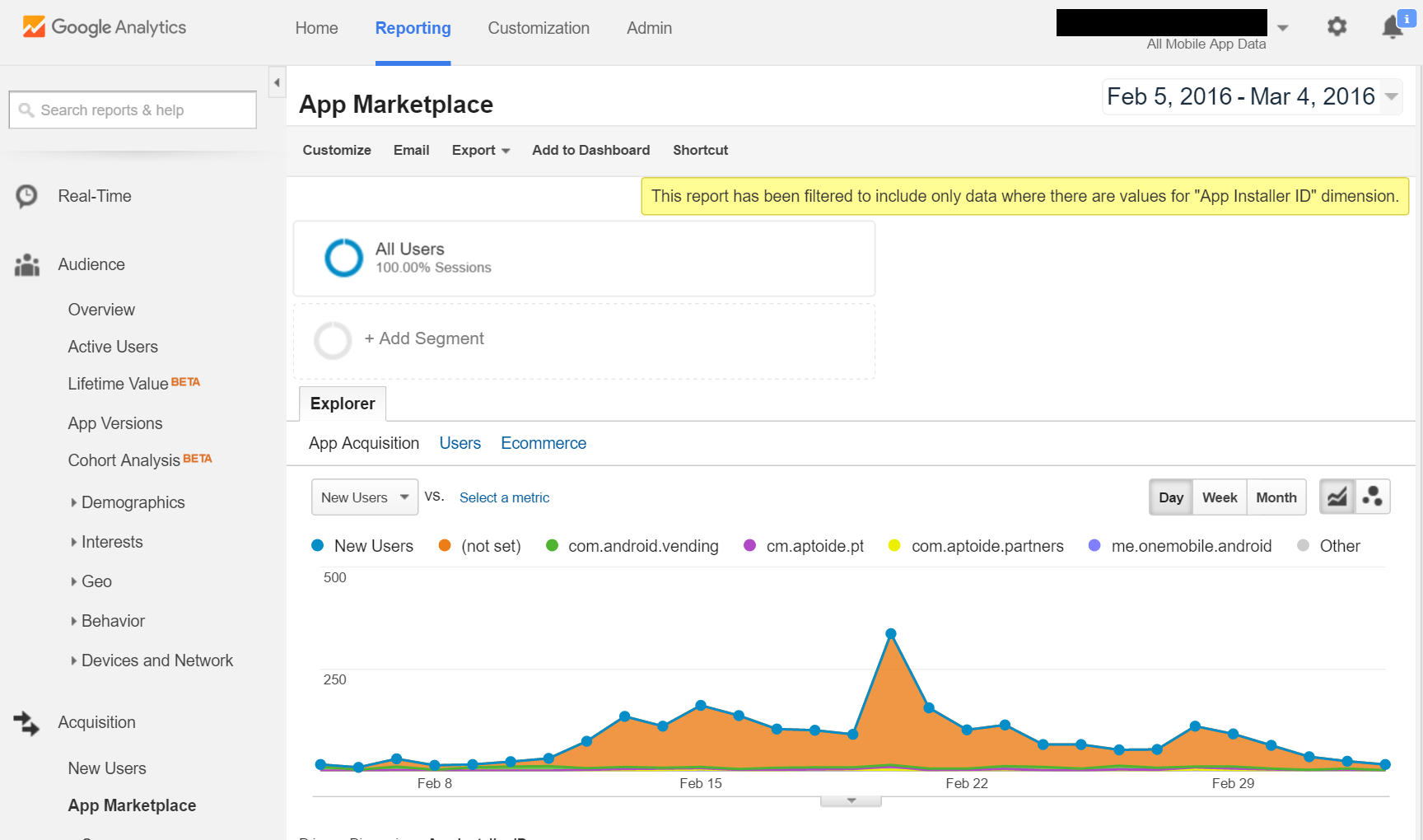Open Real-Time reports clock icon
The height and width of the screenshot is (840, 1423).
pos(27,196)
